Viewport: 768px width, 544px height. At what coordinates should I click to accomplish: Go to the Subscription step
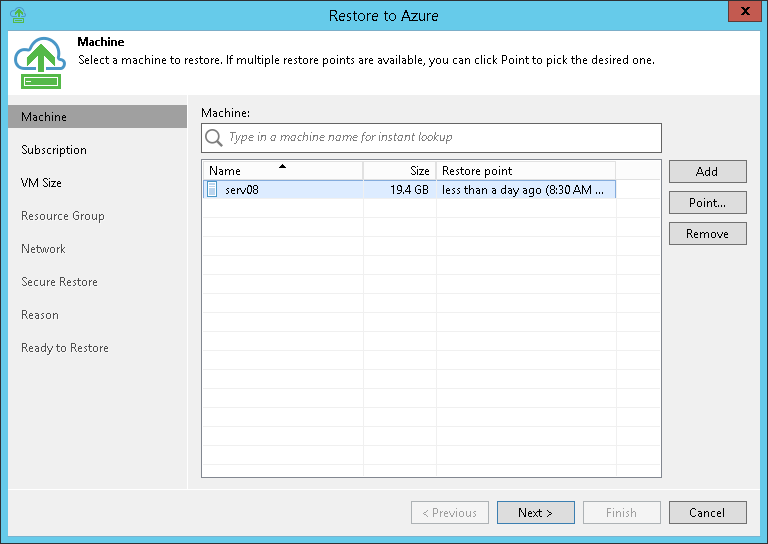point(54,150)
